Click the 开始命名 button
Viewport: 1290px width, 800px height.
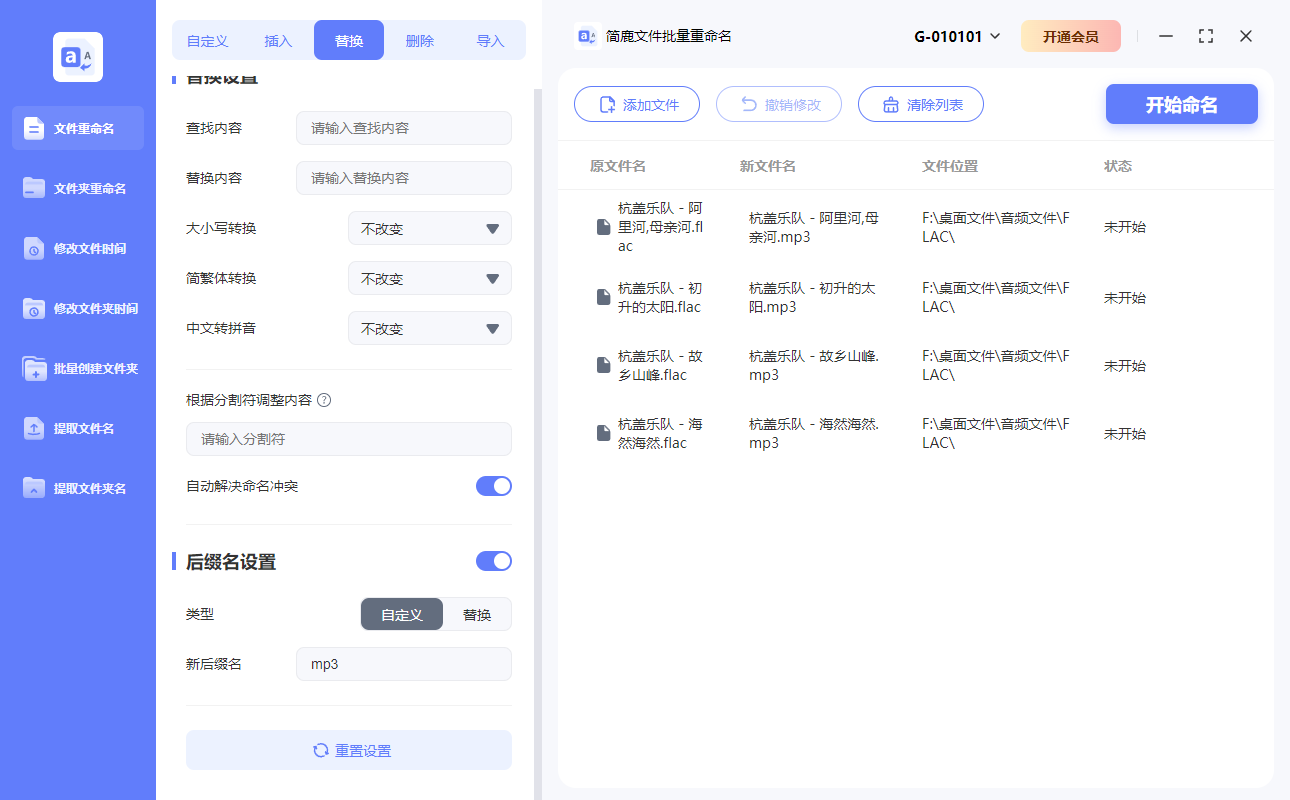(x=1181, y=104)
